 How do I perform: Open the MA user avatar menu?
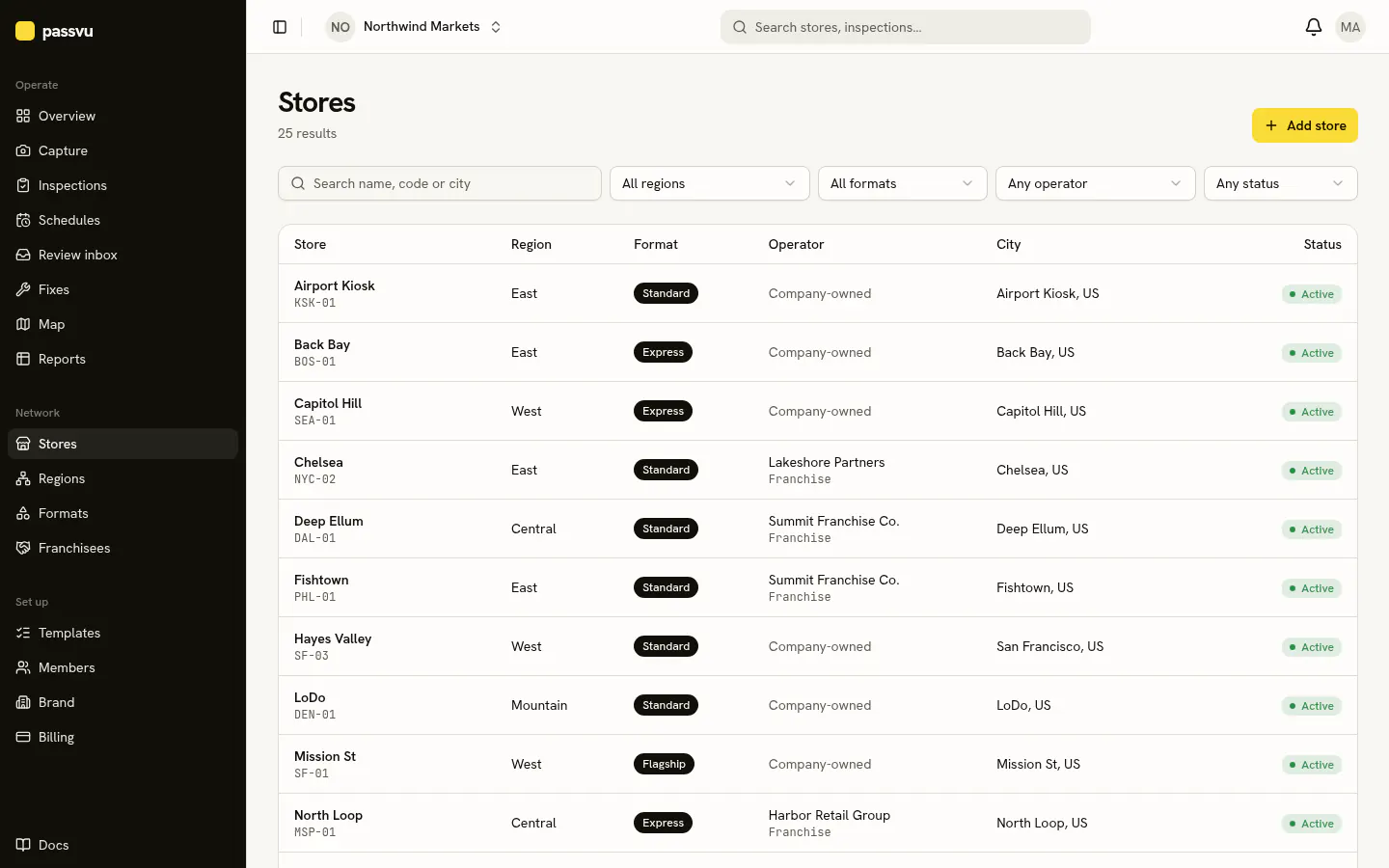(1350, 27)
